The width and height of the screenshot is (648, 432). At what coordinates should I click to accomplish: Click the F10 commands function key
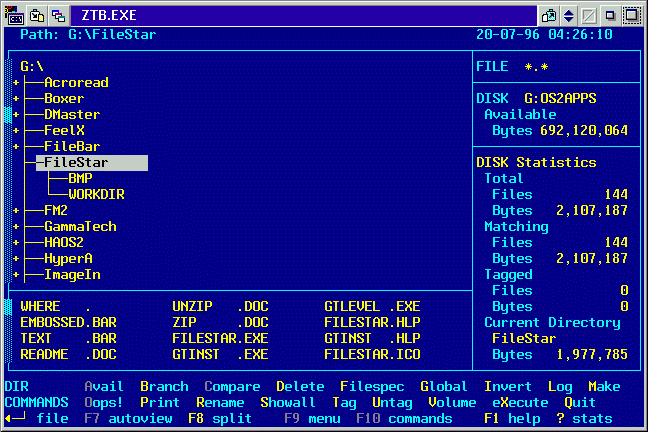[x=404, y=419]
